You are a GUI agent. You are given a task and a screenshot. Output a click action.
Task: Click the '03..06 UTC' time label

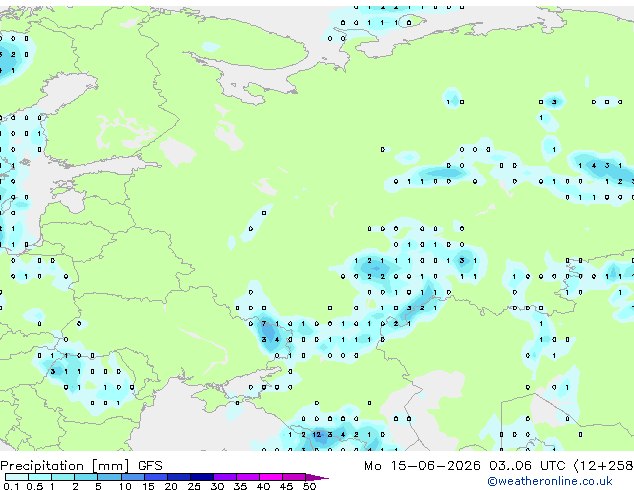(x=527, y=466)
